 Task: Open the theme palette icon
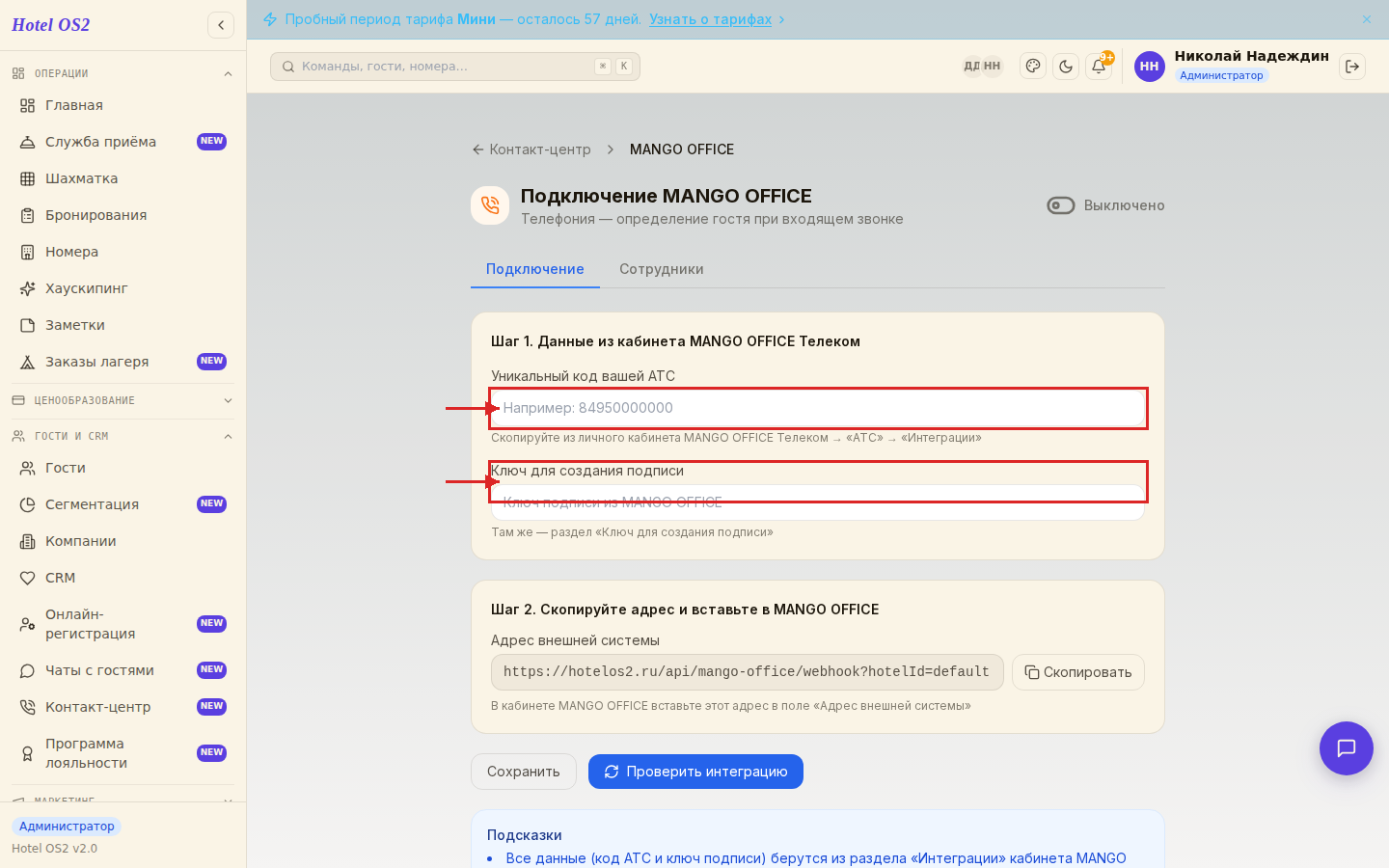click(1033, 67)
